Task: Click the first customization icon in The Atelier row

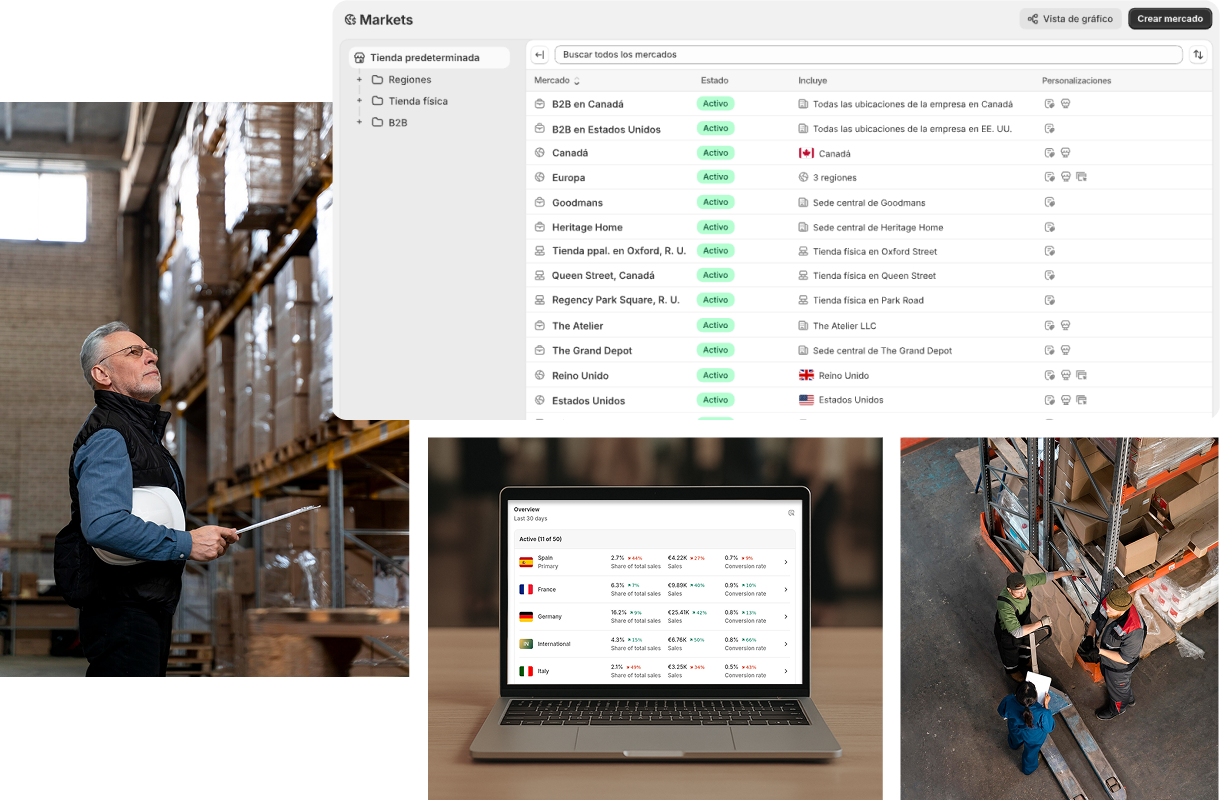Action: click(1049, 326)
